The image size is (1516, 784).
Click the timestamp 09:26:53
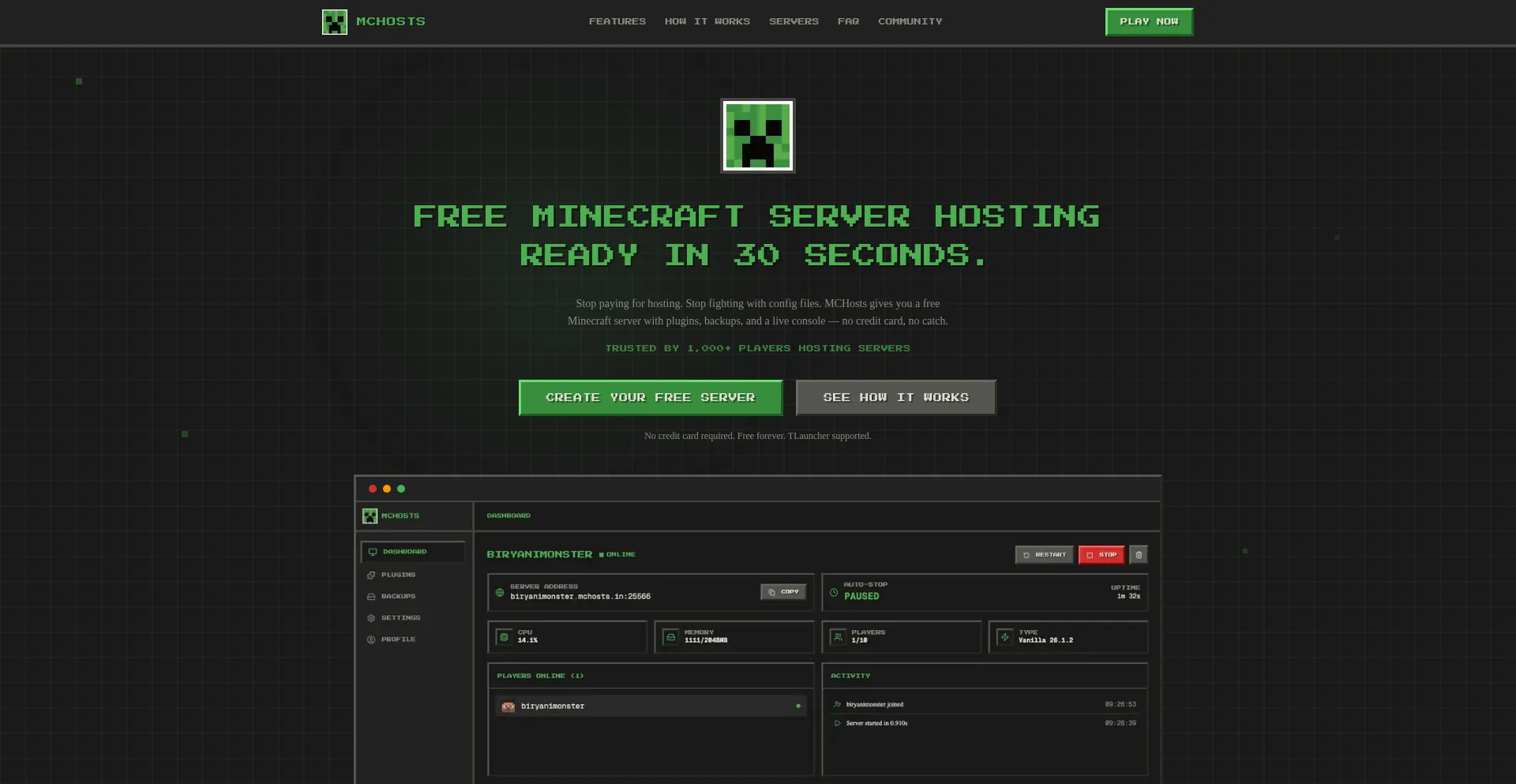point(1120,704)
